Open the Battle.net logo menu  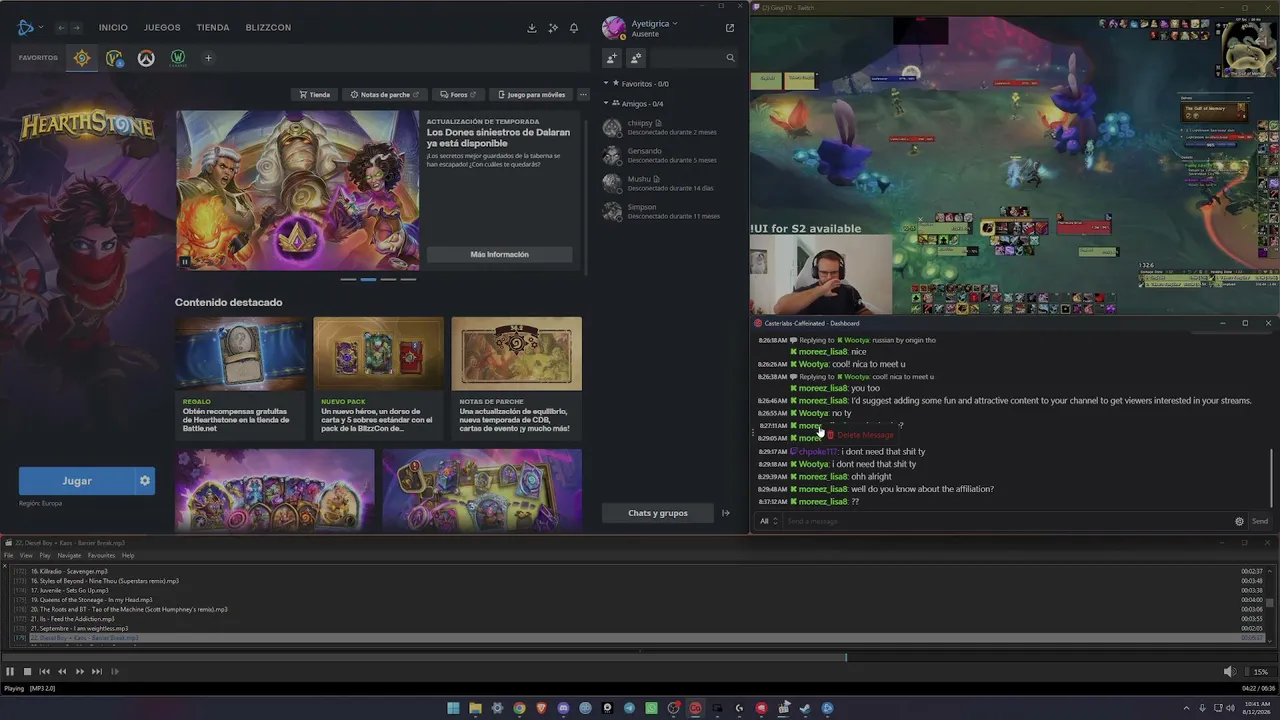[x=29, y=27]
